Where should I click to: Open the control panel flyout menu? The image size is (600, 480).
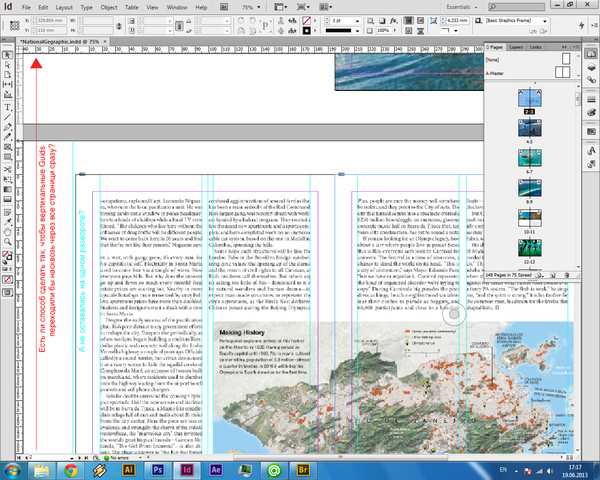click(594, 25)
